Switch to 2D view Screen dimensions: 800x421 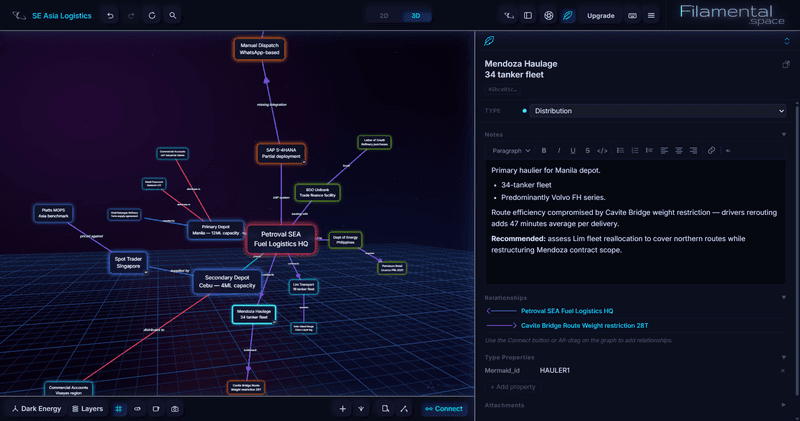point(384,16)
